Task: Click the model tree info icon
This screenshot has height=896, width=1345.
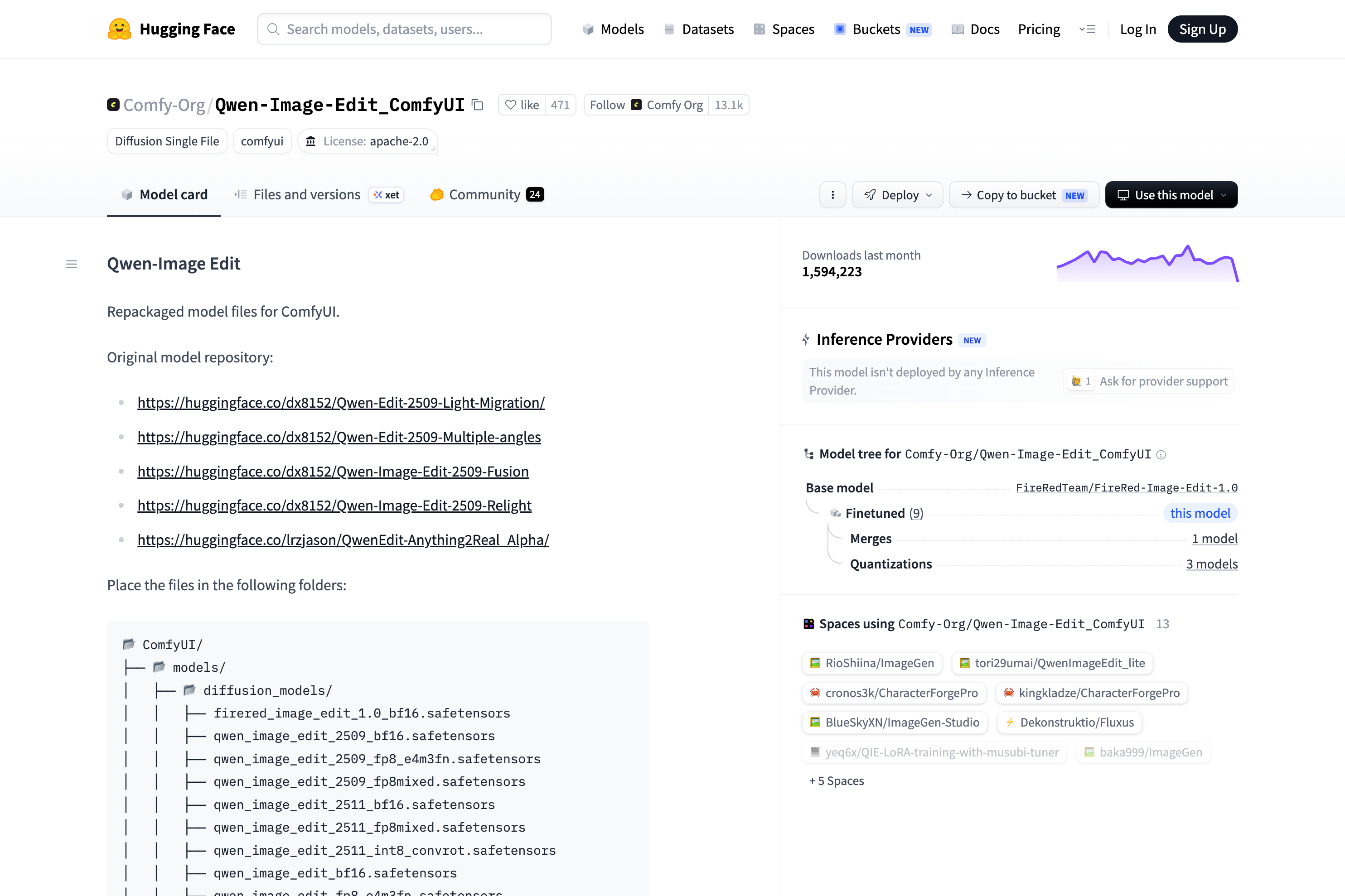Action: click(1161, 454)
